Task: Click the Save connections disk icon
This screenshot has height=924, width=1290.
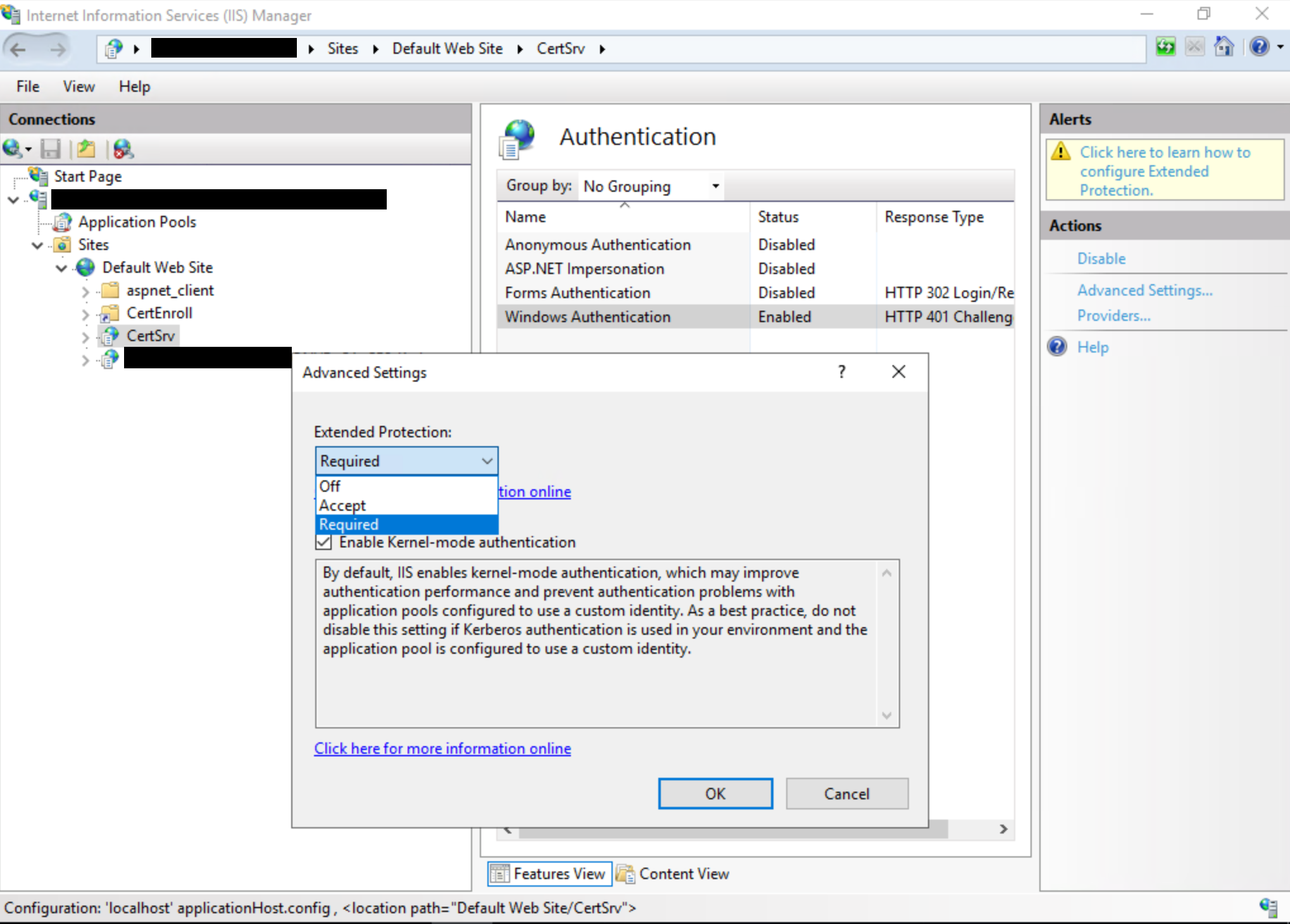Action: pos(50,149)
